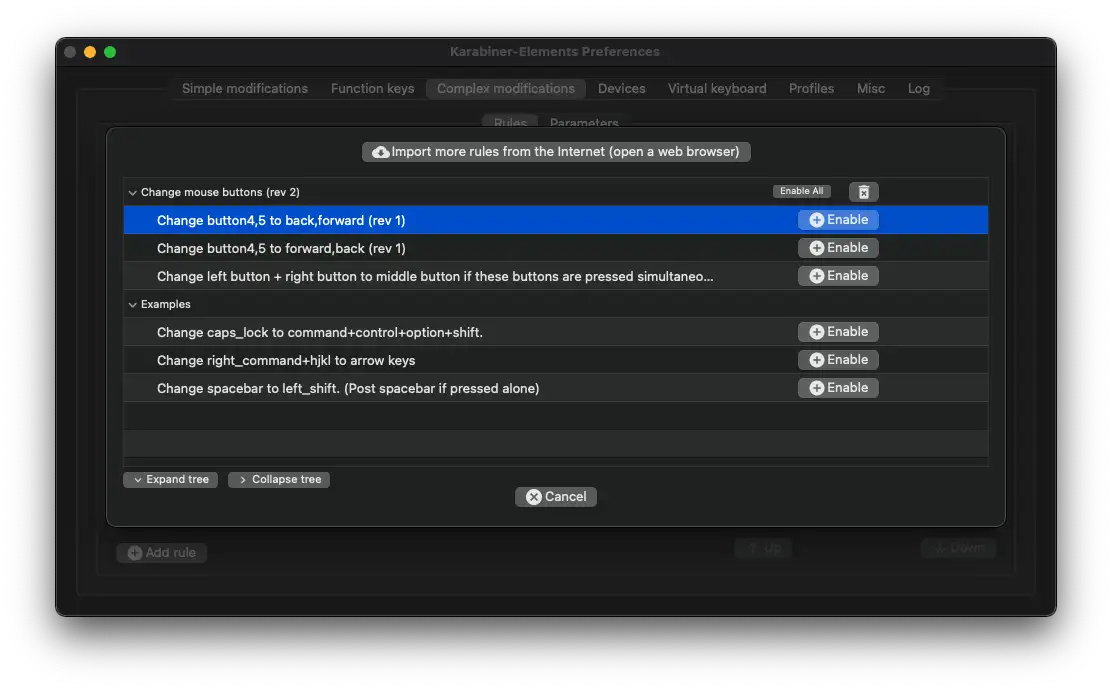Open the Virtual keyboard tab
Image resolution: width=1112 pixels, height=690 pixels.
717,89
